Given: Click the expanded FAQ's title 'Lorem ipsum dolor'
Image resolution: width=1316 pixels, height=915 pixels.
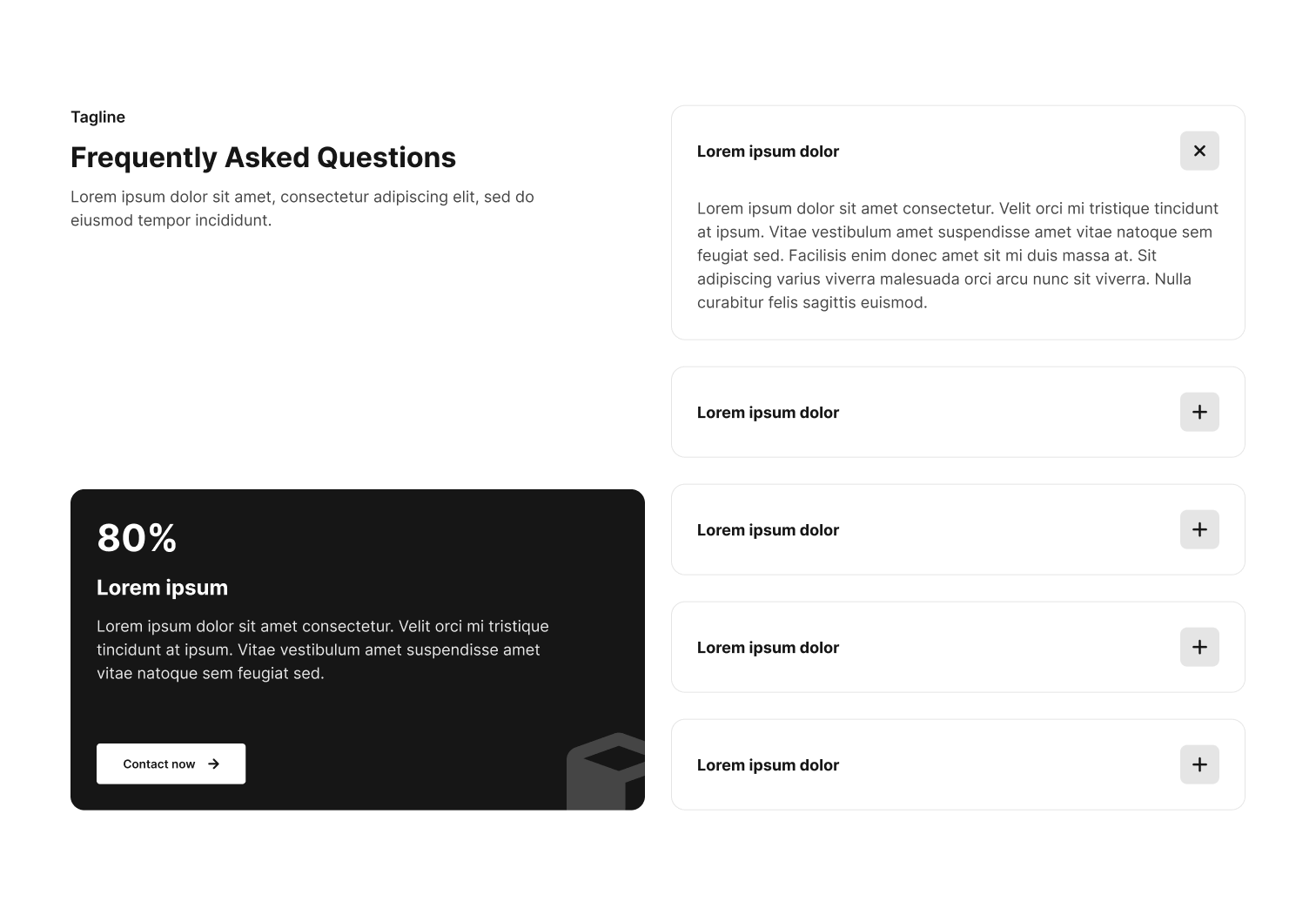Looking at the screenshot, I should point(768,151).
